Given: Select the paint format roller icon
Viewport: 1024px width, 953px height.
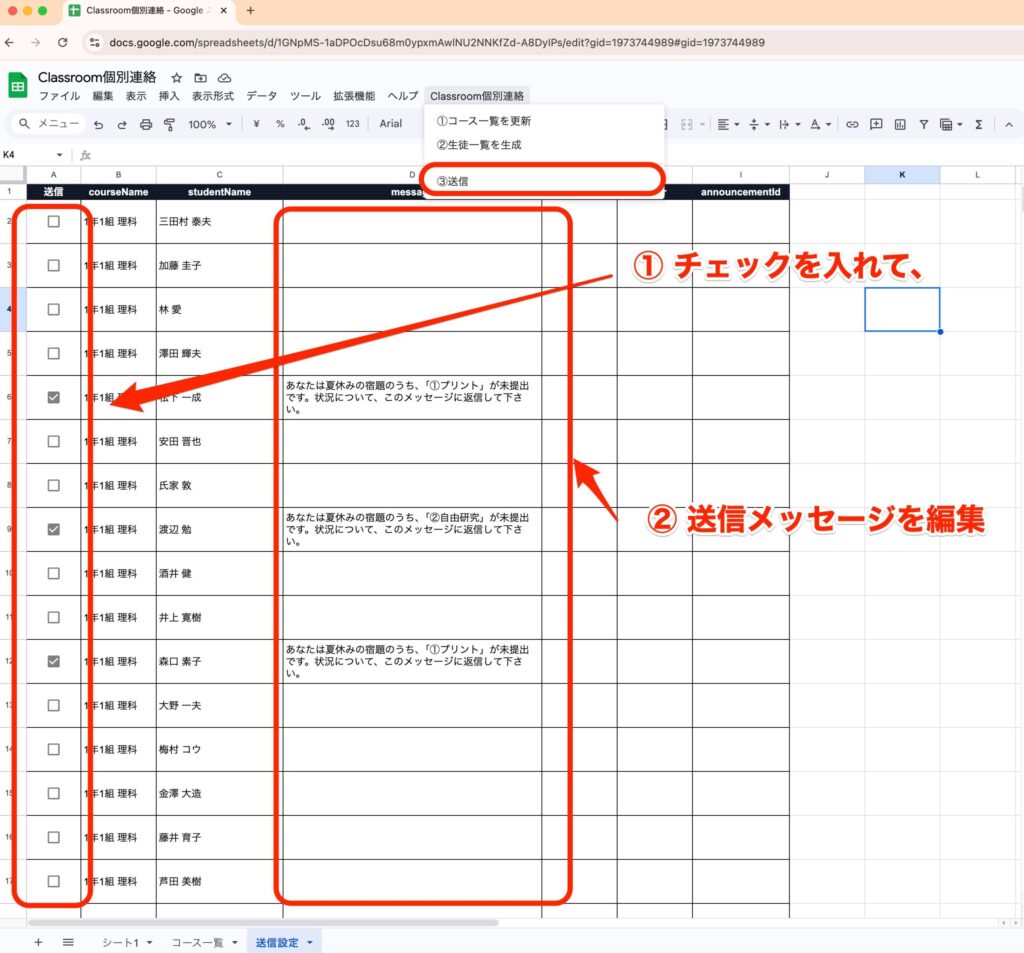Looking at the screenshot, I should [x=169, y=125].
